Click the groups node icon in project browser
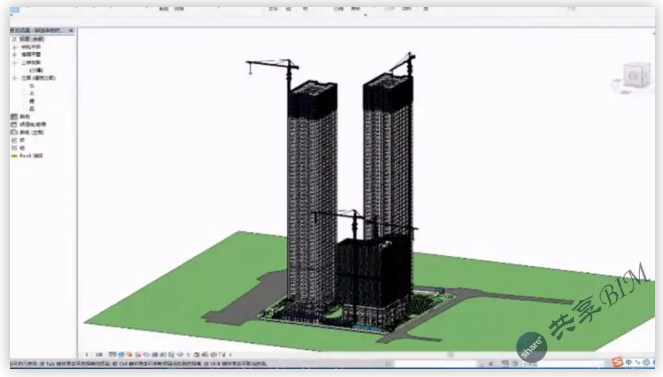Screen dimensions: 663x377 (x=14, y=148)
